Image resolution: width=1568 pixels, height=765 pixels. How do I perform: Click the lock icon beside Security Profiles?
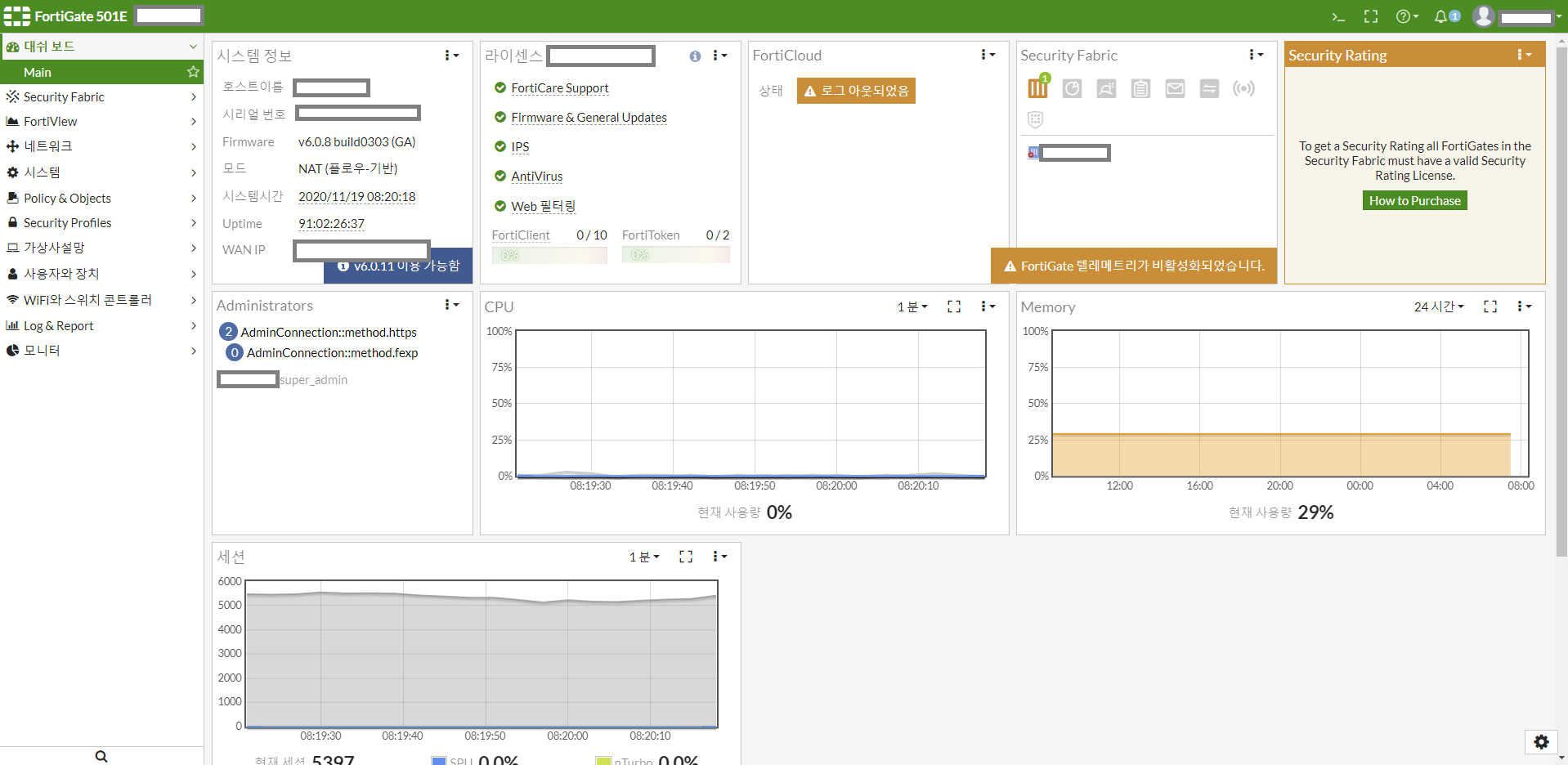[x=12, y=222]
